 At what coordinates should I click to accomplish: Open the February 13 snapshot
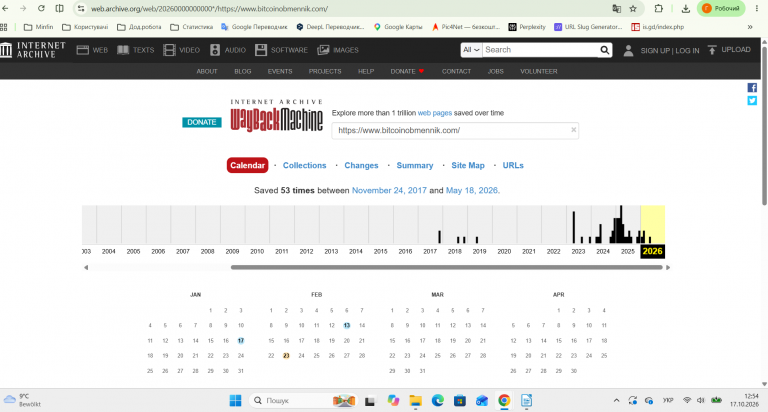pos(347,326)
